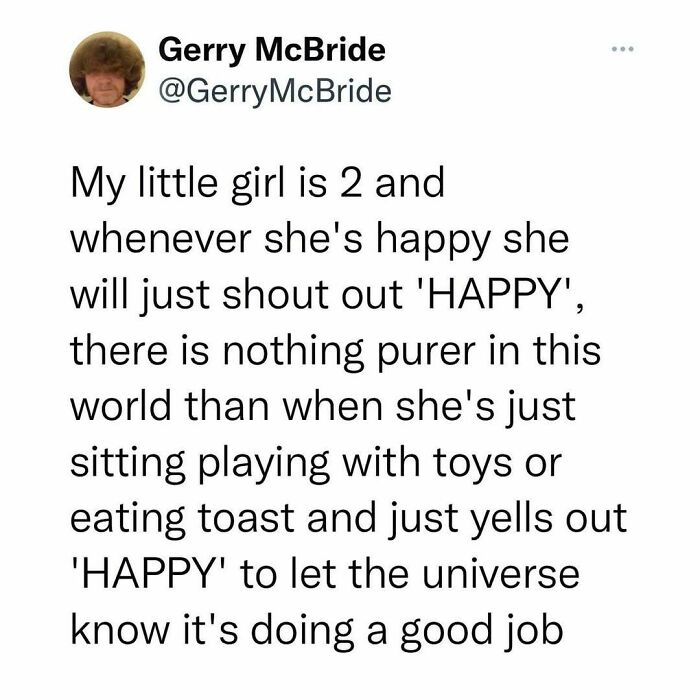Click the final line 'know it's doing a good job'
700x700 pixels.
point(317,630)
